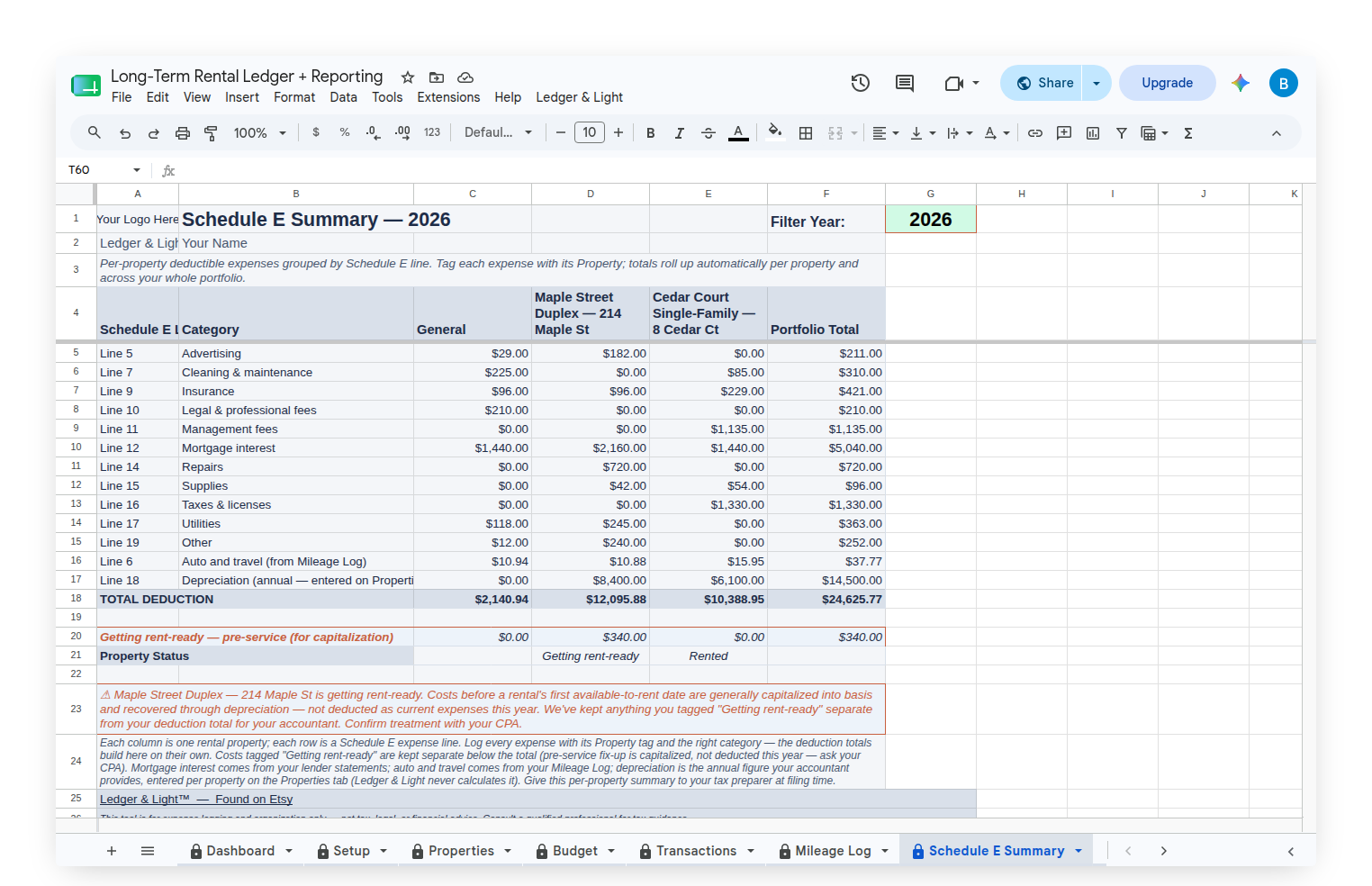
Task: Check cloud save status icon
Action: [465, 77]
